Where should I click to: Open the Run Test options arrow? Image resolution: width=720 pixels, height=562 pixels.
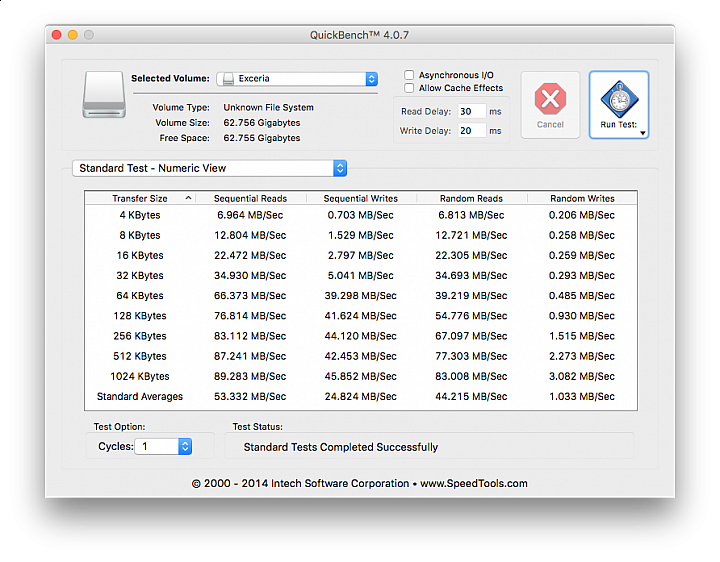pyautogui.click(x=643, y=133)
